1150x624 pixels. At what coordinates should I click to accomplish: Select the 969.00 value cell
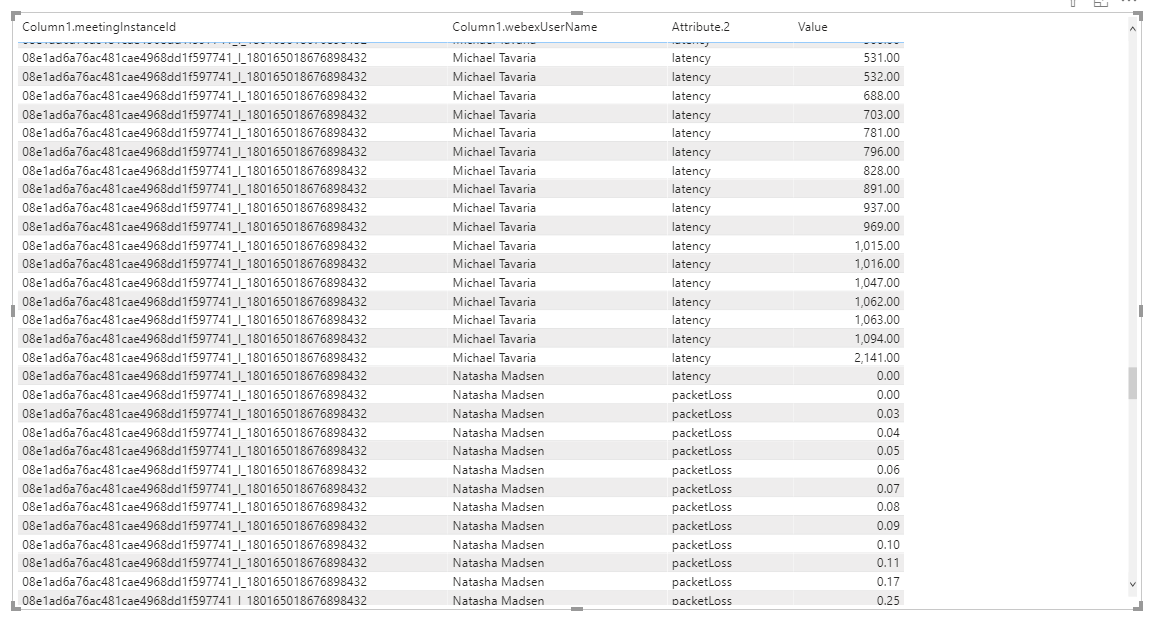click(x=881, y=227)
